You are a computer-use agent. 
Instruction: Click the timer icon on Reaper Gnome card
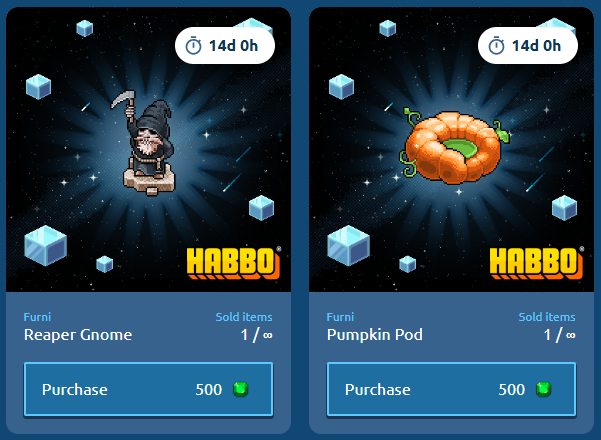pyautogui.click(x=193, y=46)
